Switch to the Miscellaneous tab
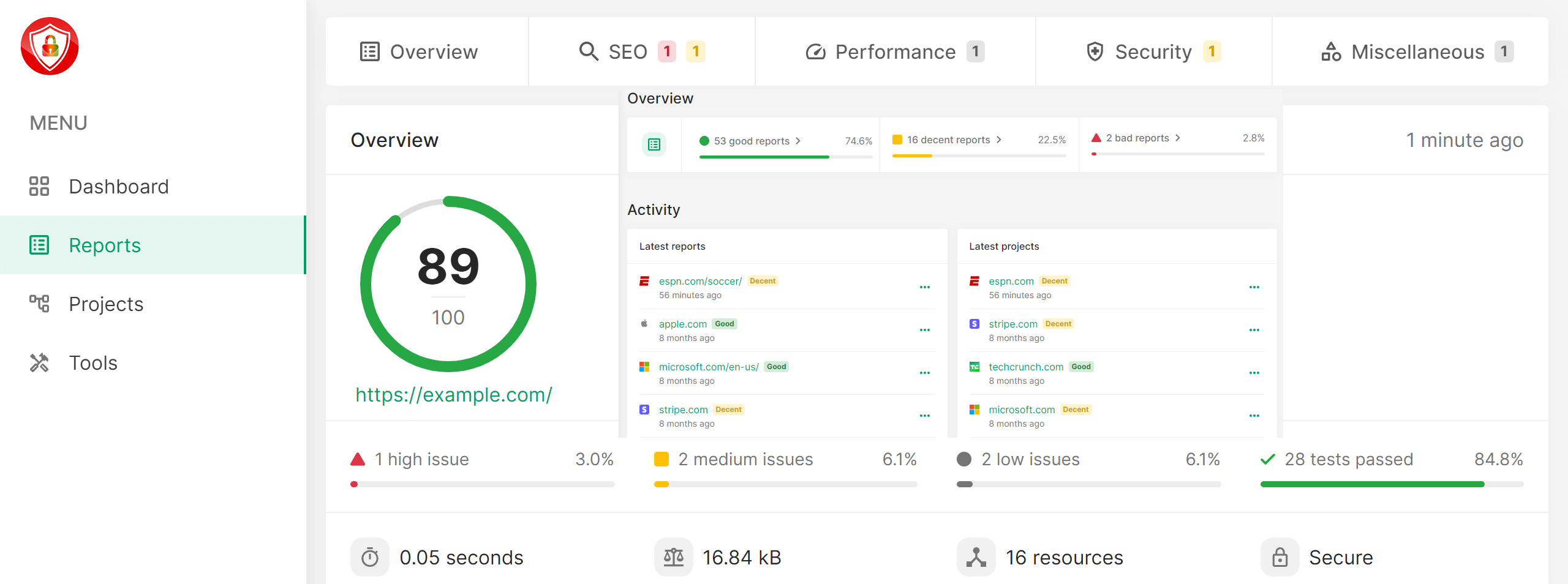Screen dimensions: 1568x584 pyautogui.click(x=1418, y=51)
